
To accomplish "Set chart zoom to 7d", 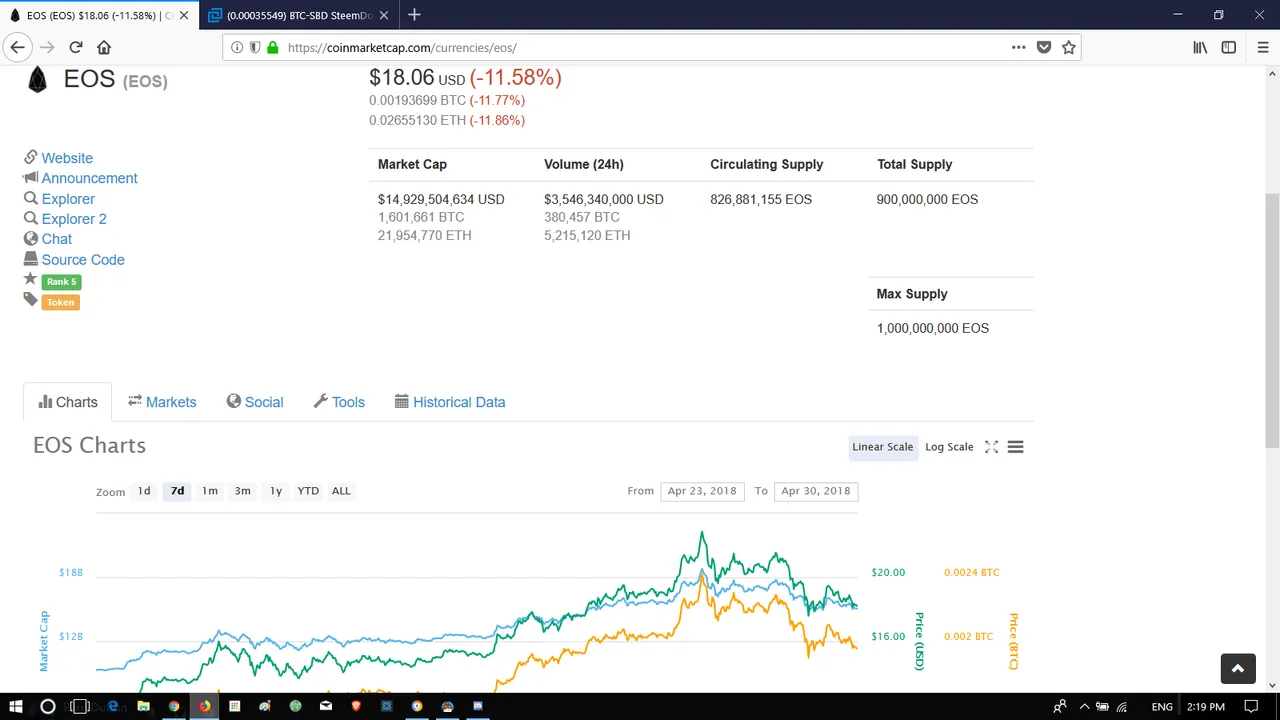I will (177, 491).
